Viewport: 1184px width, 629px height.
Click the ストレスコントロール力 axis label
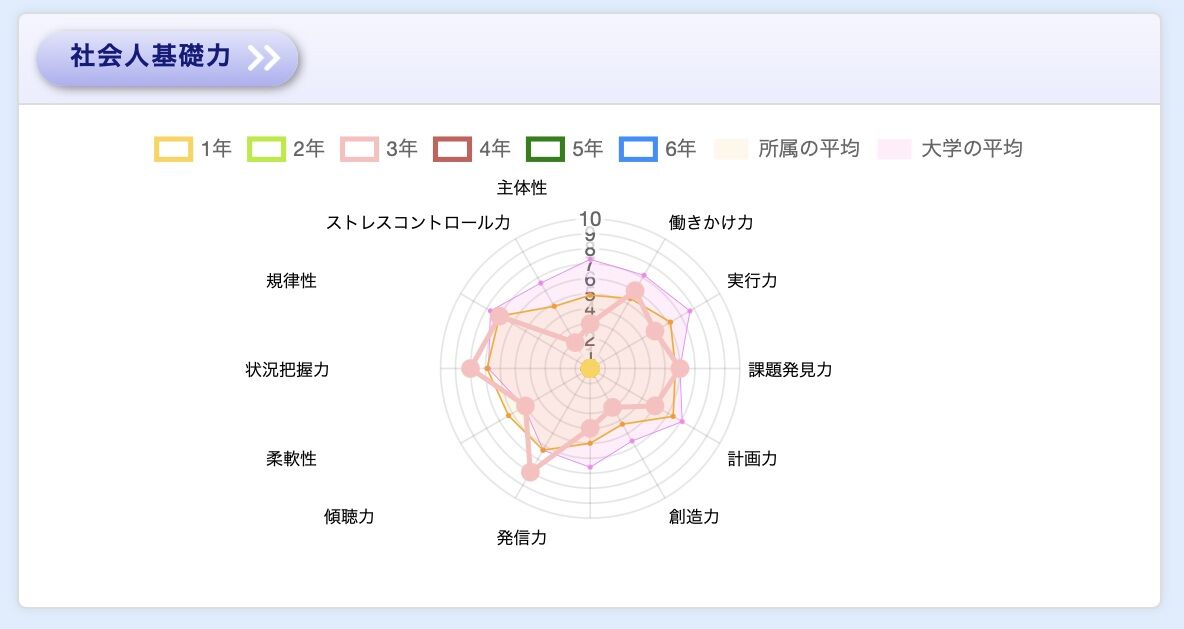pyautogui.click(x=418, y=222)
